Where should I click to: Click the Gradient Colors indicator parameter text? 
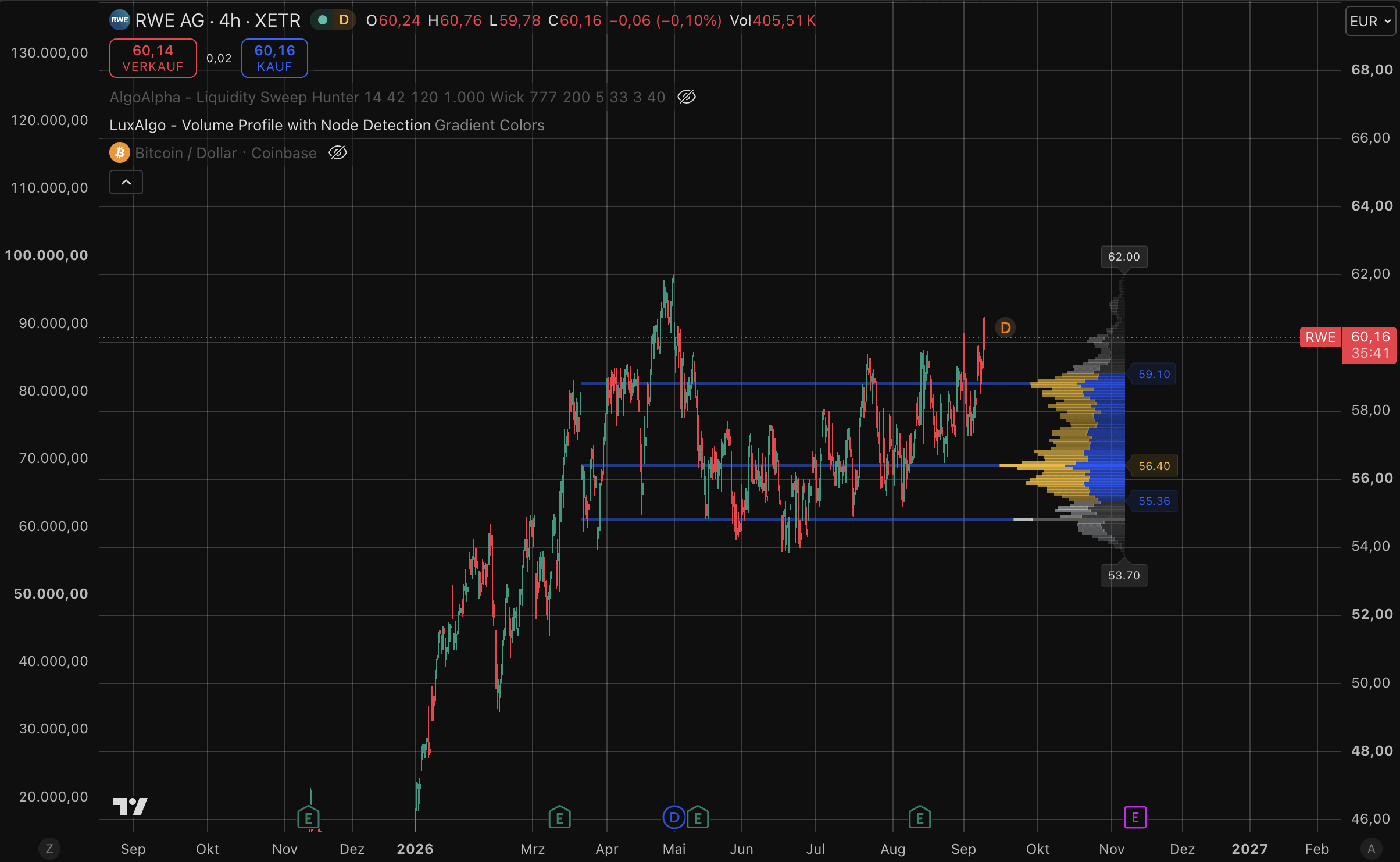click(x=490, y=125)
